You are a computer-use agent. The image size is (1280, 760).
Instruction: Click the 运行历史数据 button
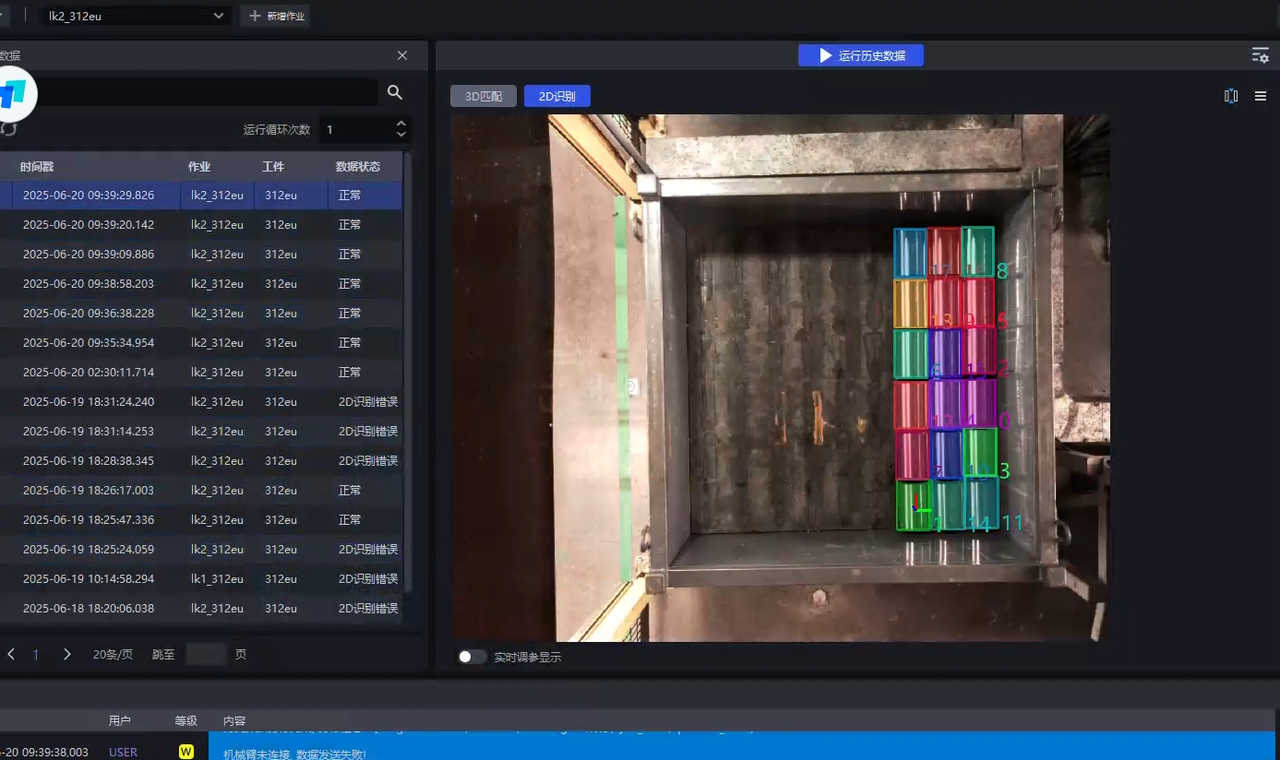(861, 56)
